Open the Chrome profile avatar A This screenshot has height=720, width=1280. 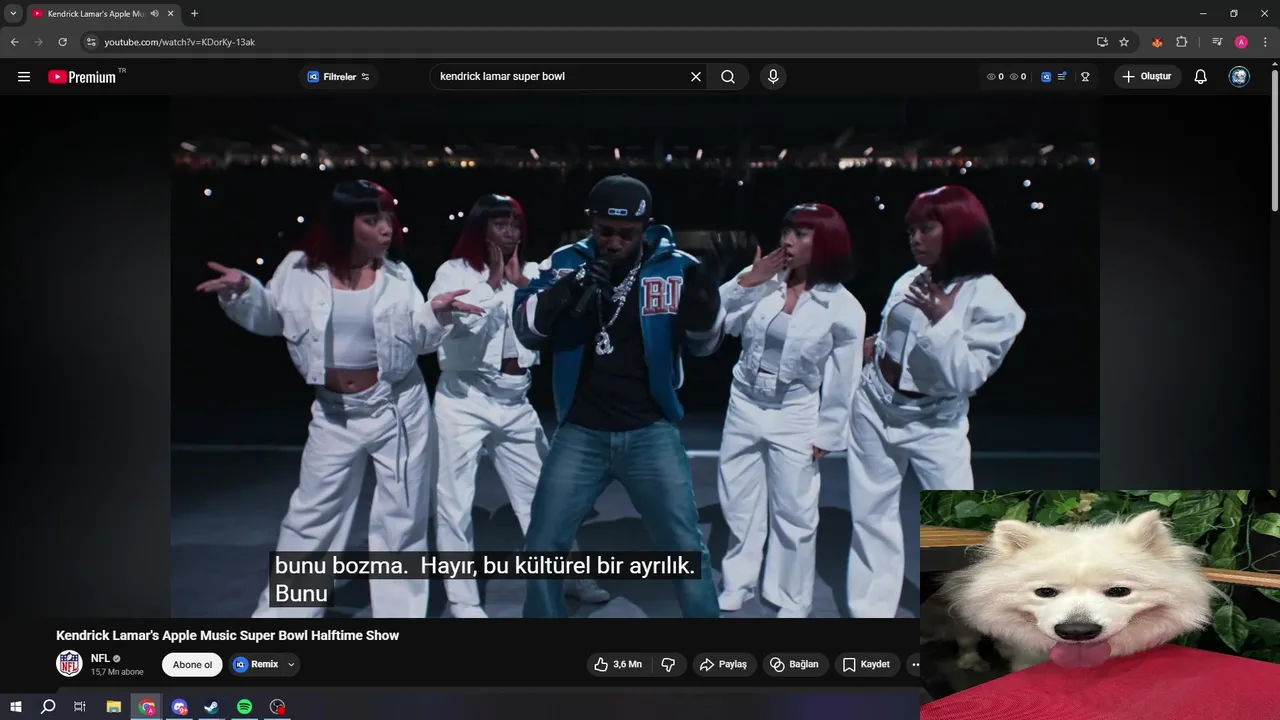pyautogui.click(x=1241, y=42)
